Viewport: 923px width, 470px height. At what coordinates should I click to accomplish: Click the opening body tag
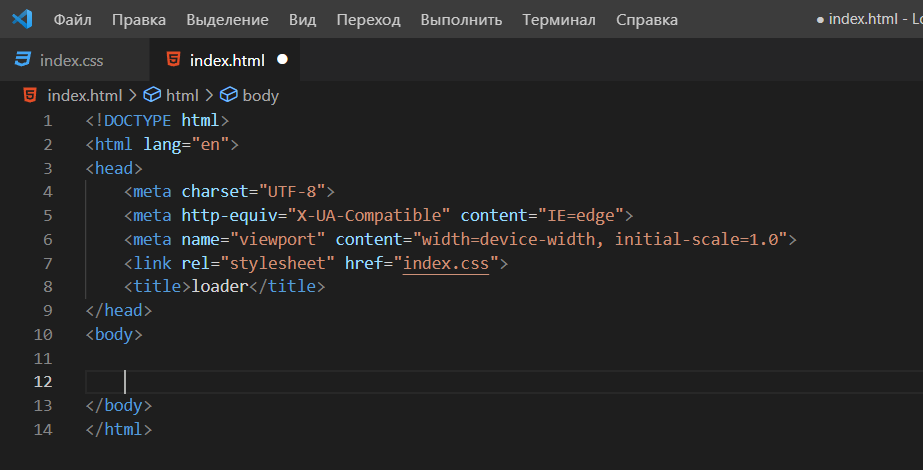coord(114,335)
